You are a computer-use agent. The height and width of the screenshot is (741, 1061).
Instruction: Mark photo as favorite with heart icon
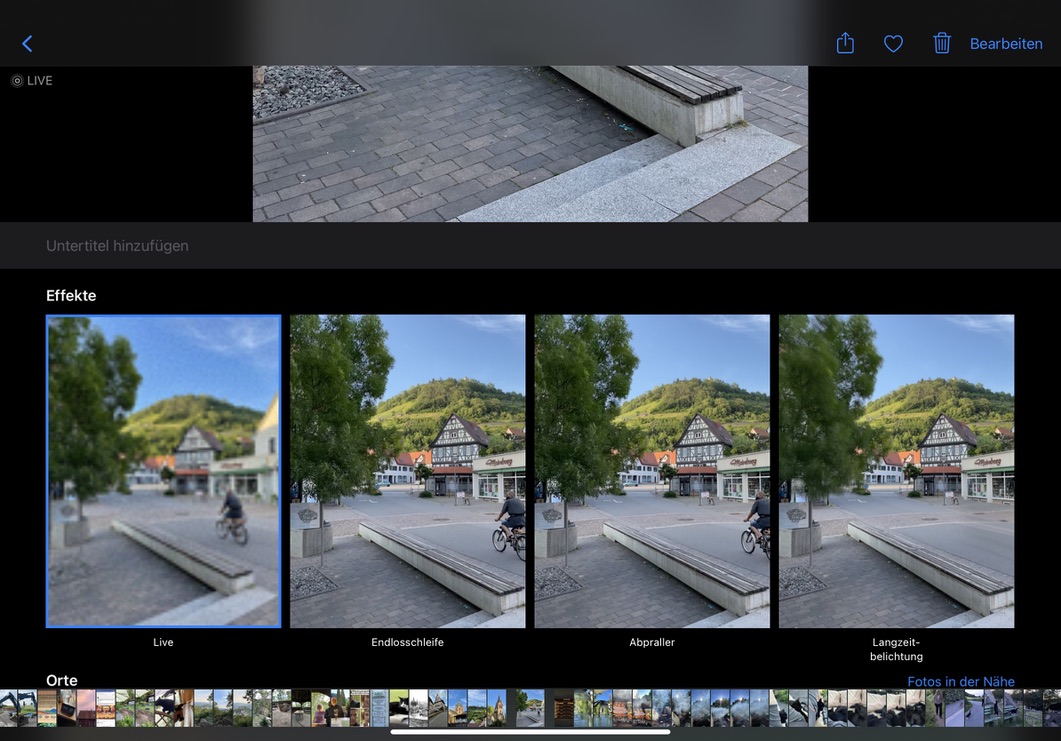click(893, 44)
